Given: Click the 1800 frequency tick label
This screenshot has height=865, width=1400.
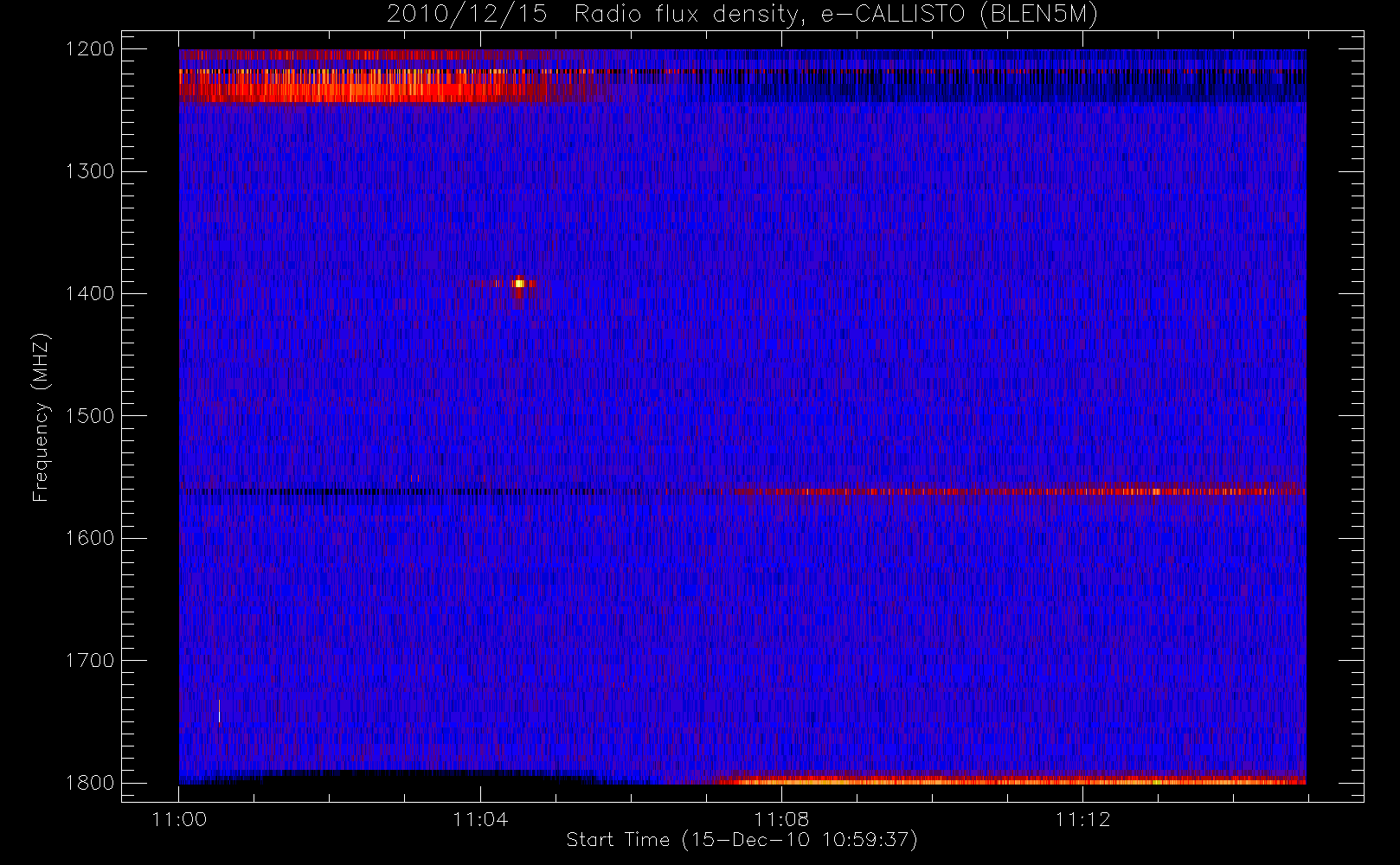Looking at the screenshot, I should coord(90,783).
